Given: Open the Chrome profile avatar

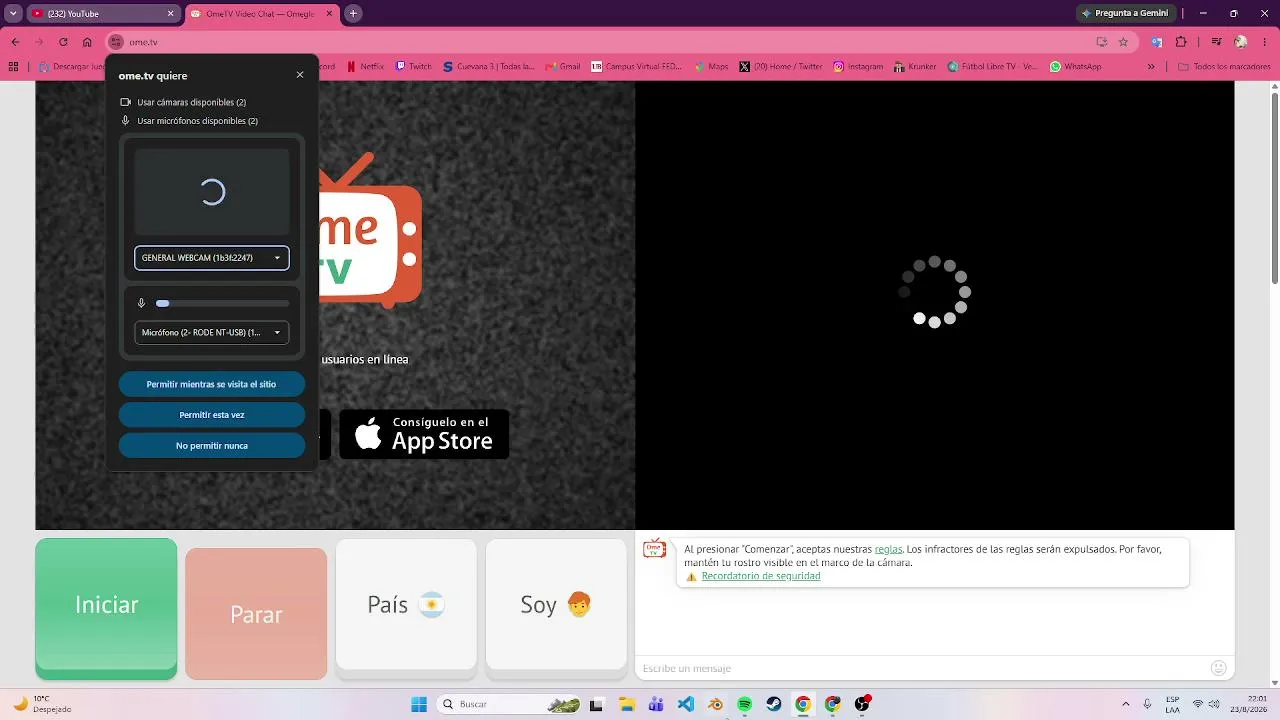Looking at the screenshot, I should pos(1241,42).
